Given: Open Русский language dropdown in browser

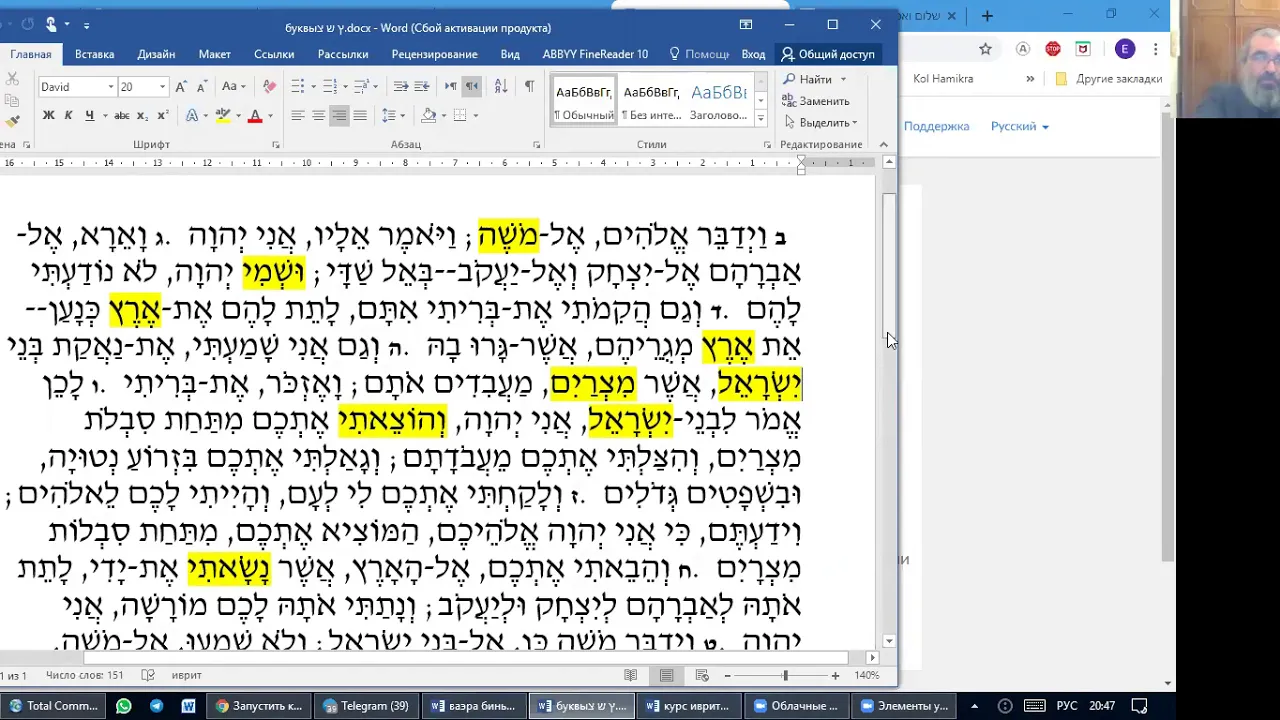Looking at the screenshot, I should point(1020,127).
